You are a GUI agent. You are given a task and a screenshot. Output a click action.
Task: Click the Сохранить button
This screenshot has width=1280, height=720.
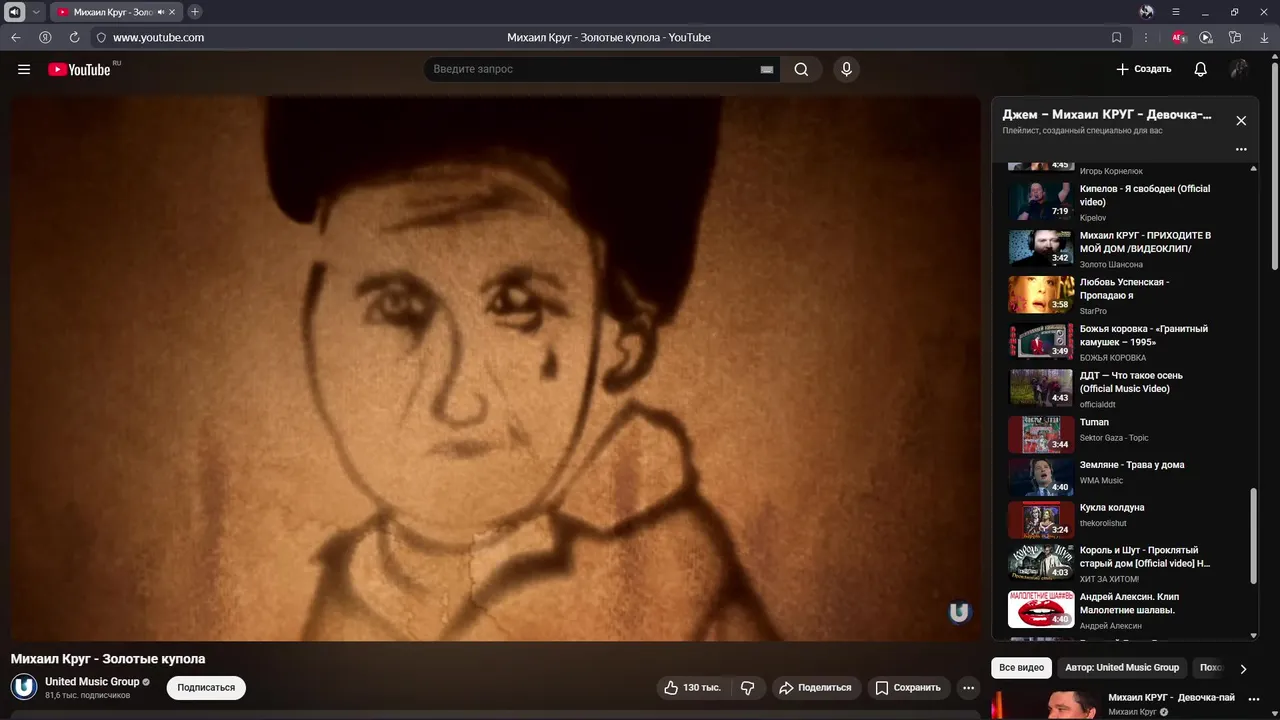point(908,687)
